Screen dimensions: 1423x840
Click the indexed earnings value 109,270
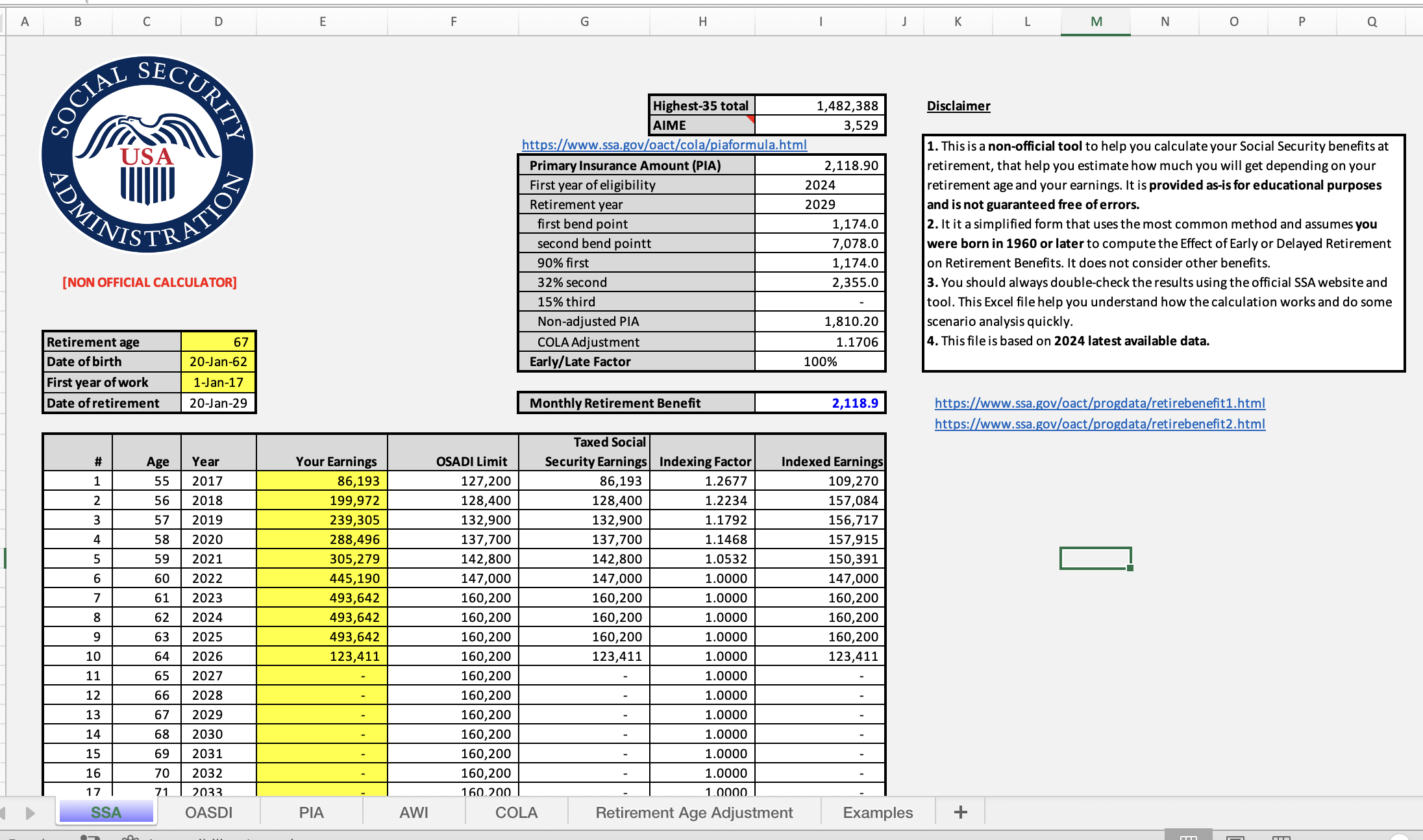pos(820,481)
